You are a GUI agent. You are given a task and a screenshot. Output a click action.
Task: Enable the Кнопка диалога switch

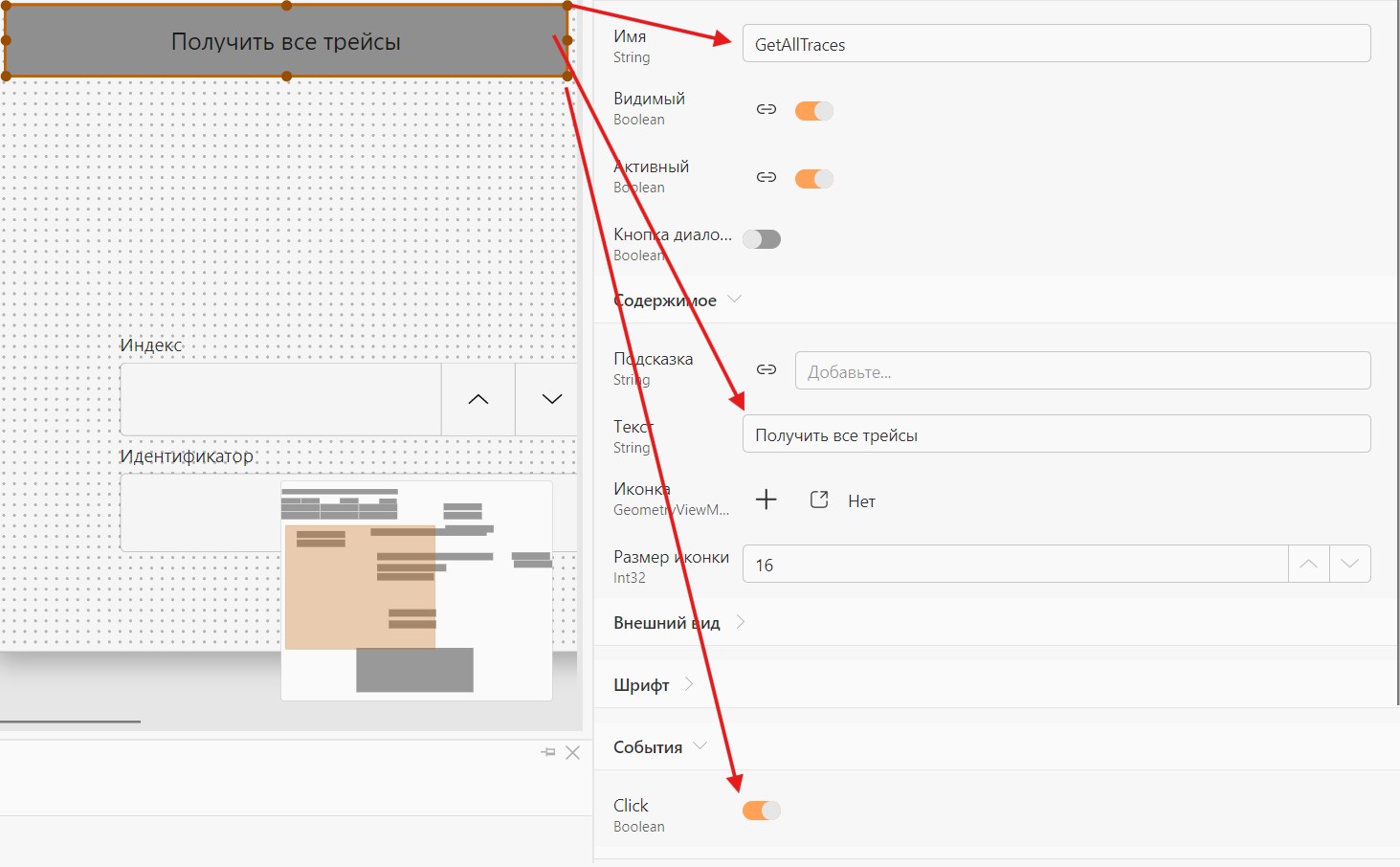(762, 239)
